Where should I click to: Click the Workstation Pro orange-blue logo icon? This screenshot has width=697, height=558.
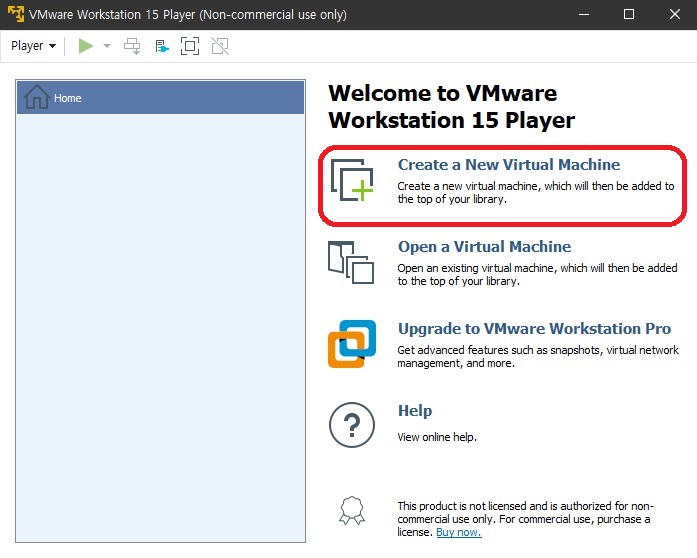pos(352,344)
